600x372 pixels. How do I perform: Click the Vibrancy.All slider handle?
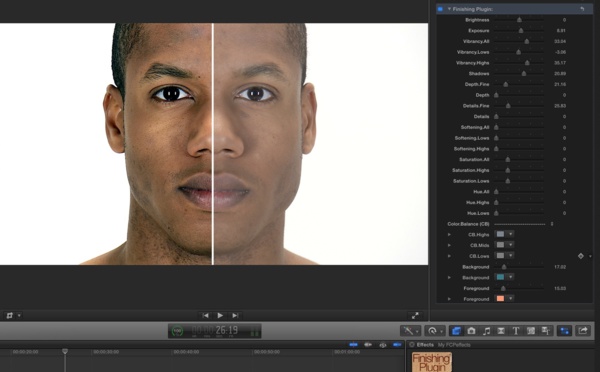(527, 41)
